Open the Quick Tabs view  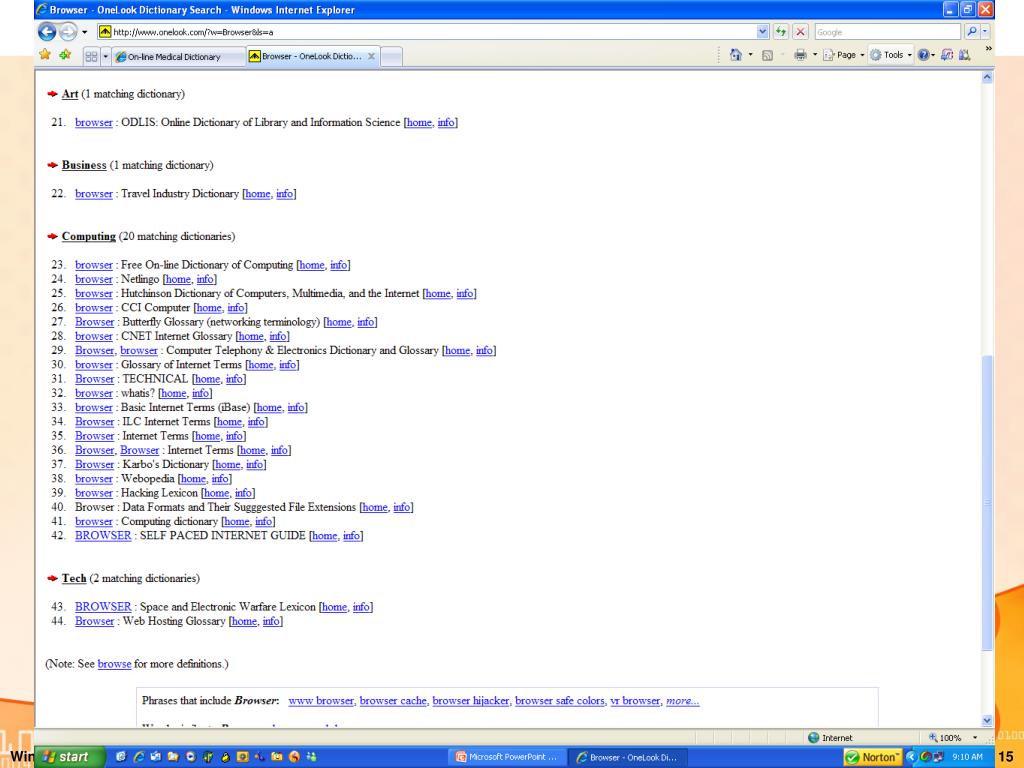pos(91,57)
